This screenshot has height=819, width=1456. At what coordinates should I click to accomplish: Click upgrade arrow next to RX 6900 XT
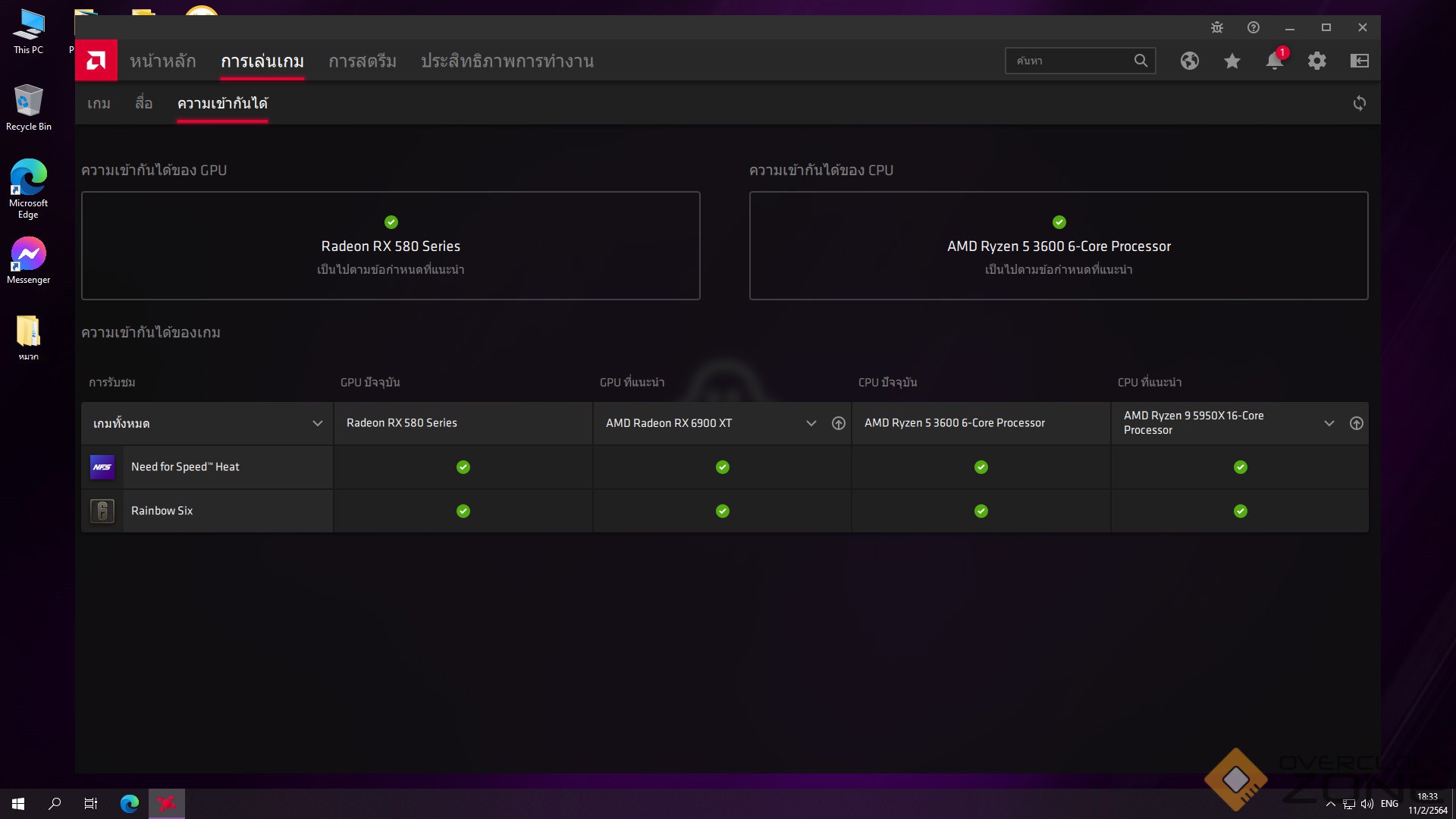pos(838,423)
